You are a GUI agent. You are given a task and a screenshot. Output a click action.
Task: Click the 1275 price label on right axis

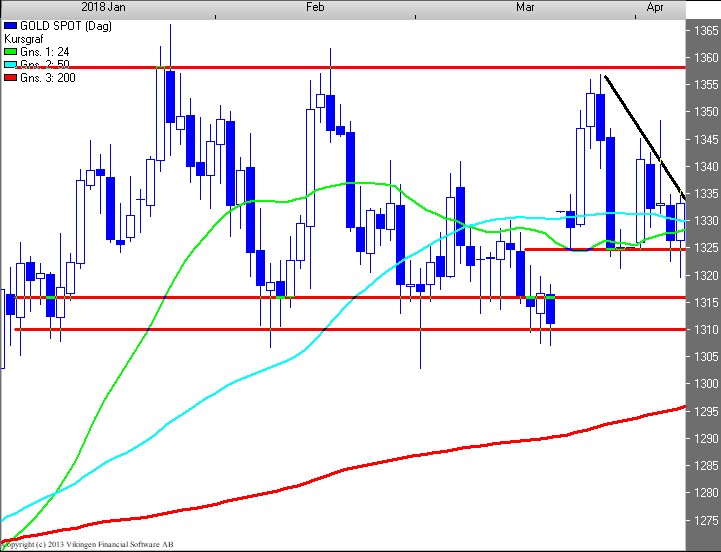pyautogui.click(x=704, y=520)
